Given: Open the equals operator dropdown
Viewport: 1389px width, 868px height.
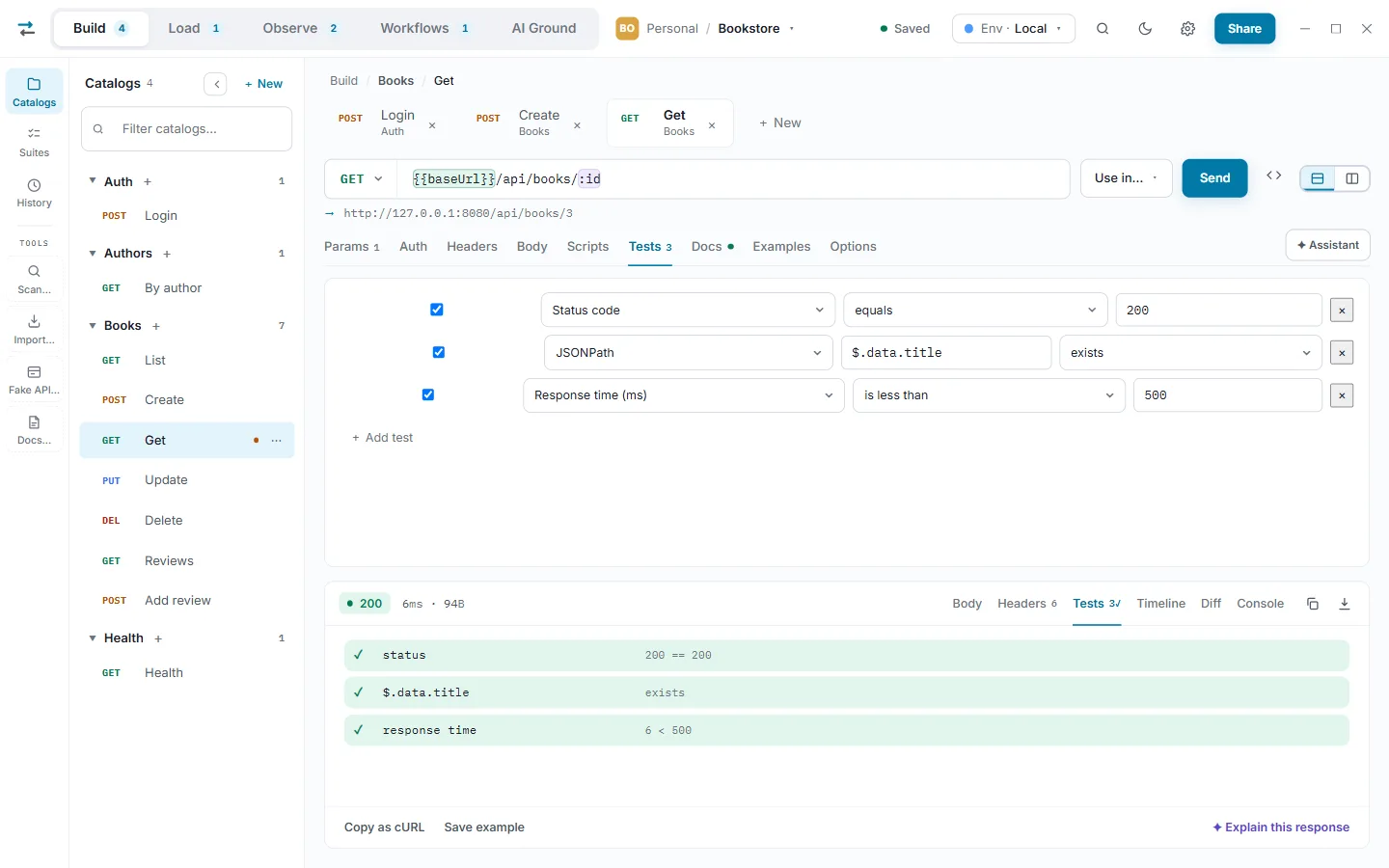Looking at the screenshot, I should point(975,311).
